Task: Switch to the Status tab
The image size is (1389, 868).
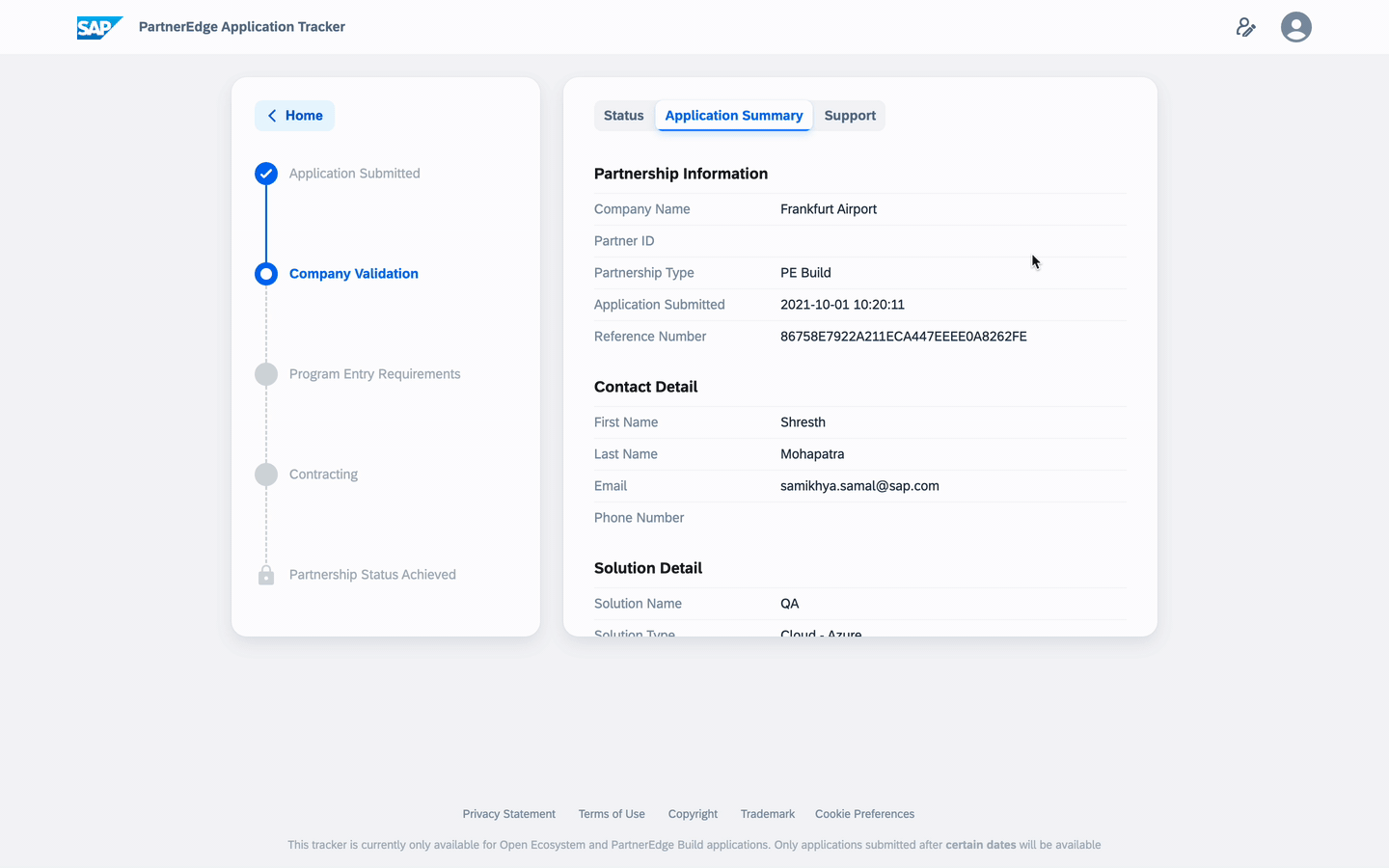Action: 623,116
